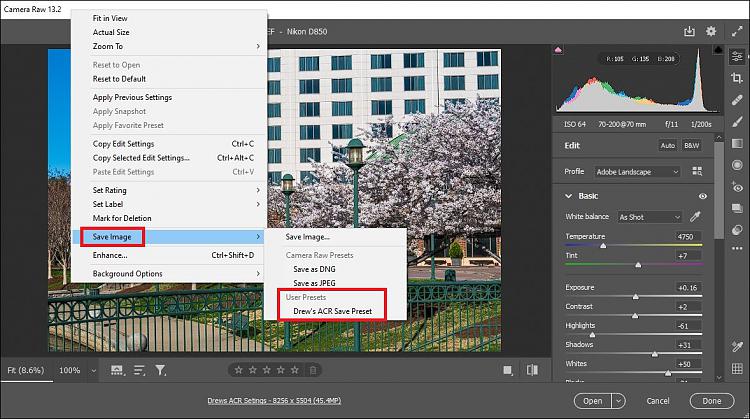Expand the Background Options submenu
The width and height of the screenshot is (750, 419).
[x=169, y=274]
